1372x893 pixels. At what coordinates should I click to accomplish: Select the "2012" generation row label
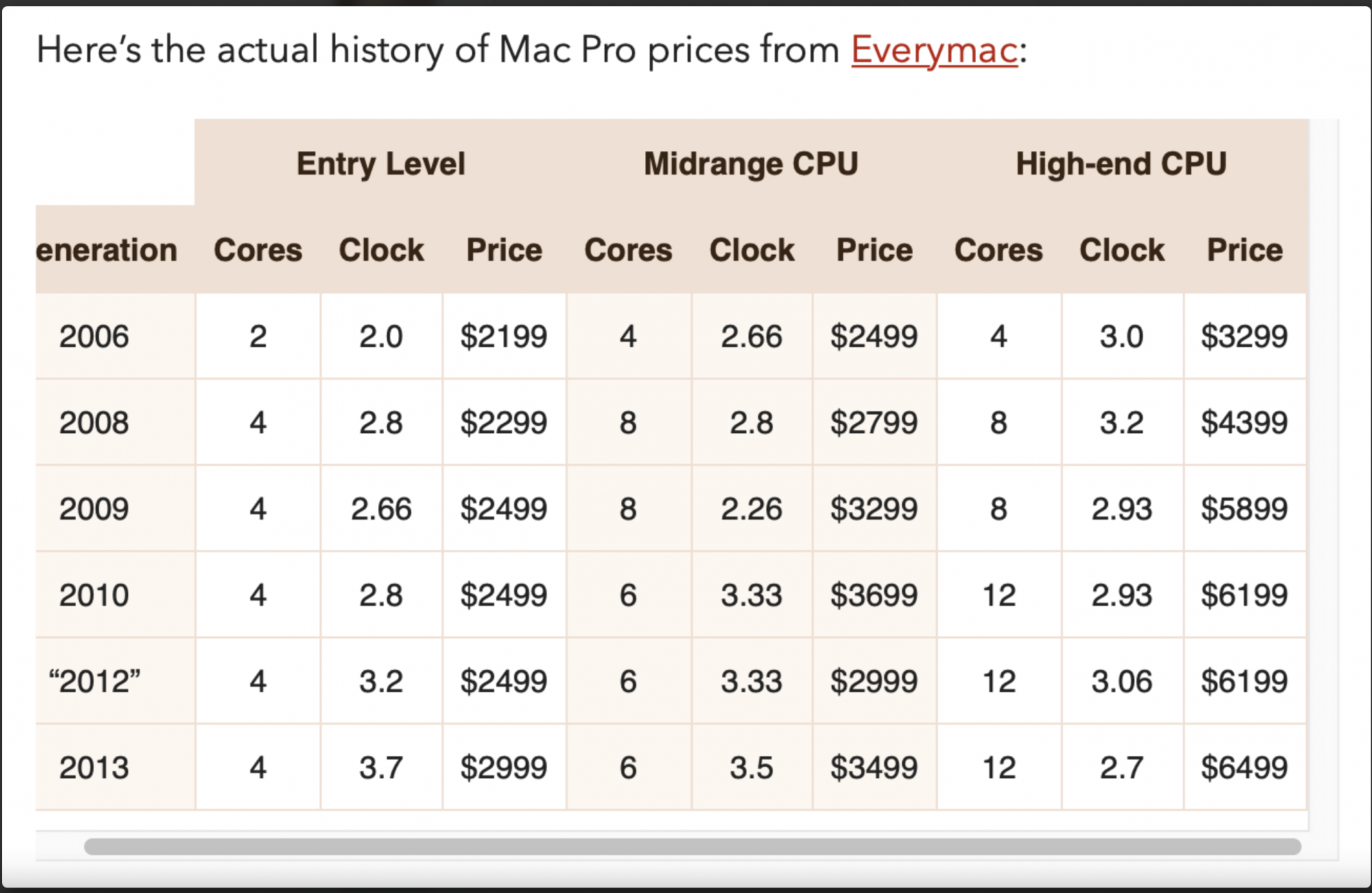(95, 682)
